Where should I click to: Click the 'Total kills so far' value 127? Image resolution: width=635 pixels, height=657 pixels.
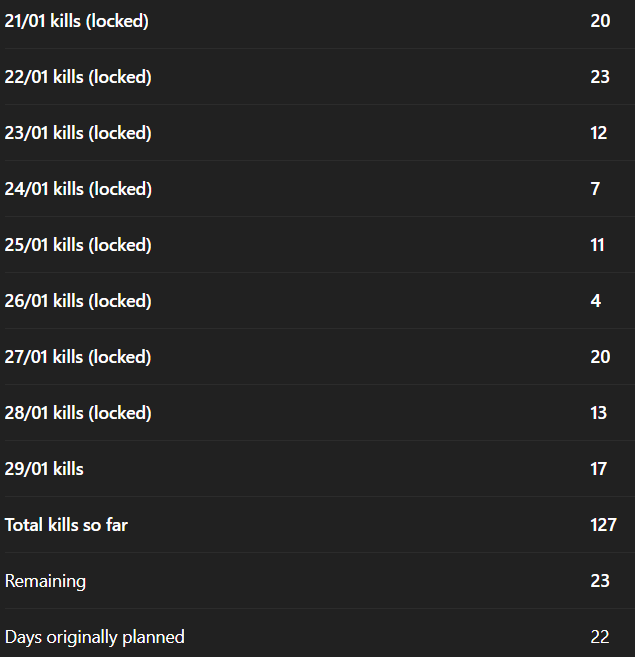(x=603, y=525)
